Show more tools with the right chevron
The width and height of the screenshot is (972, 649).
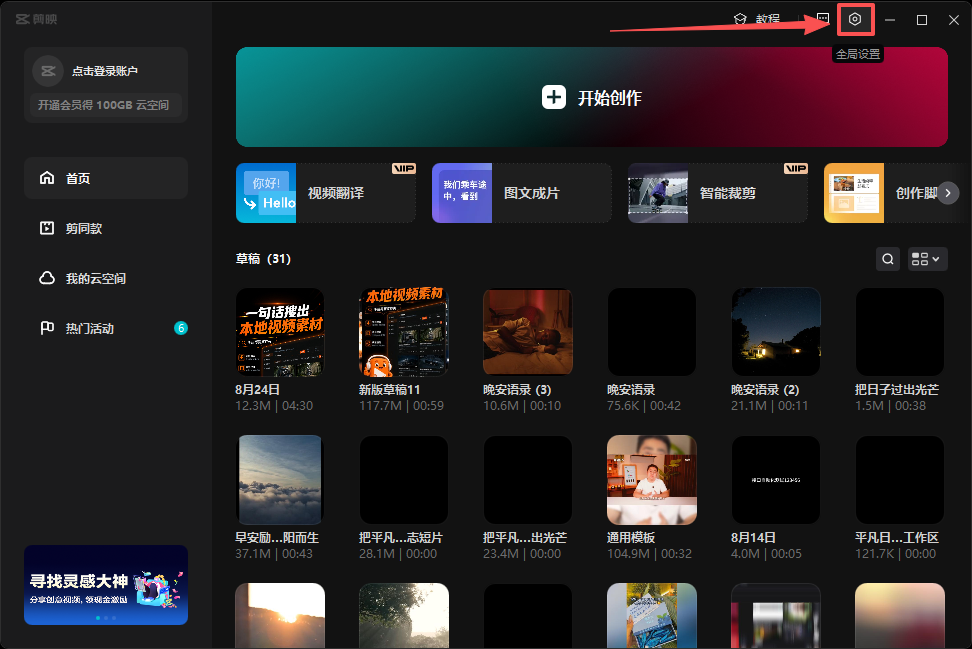[x=948, y=193]
